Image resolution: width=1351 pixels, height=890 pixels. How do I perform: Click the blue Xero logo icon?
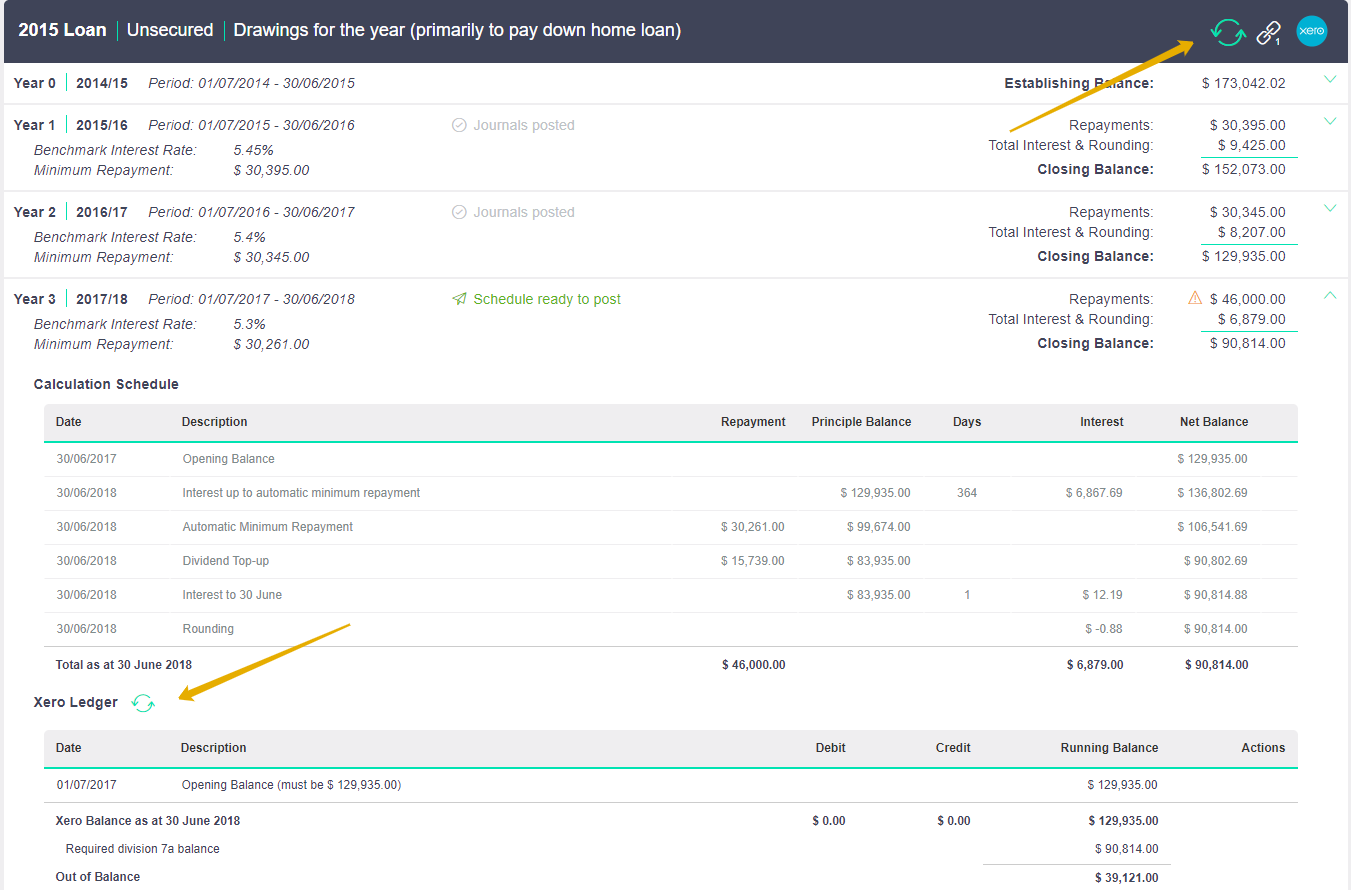click(x=1312, y=31)
